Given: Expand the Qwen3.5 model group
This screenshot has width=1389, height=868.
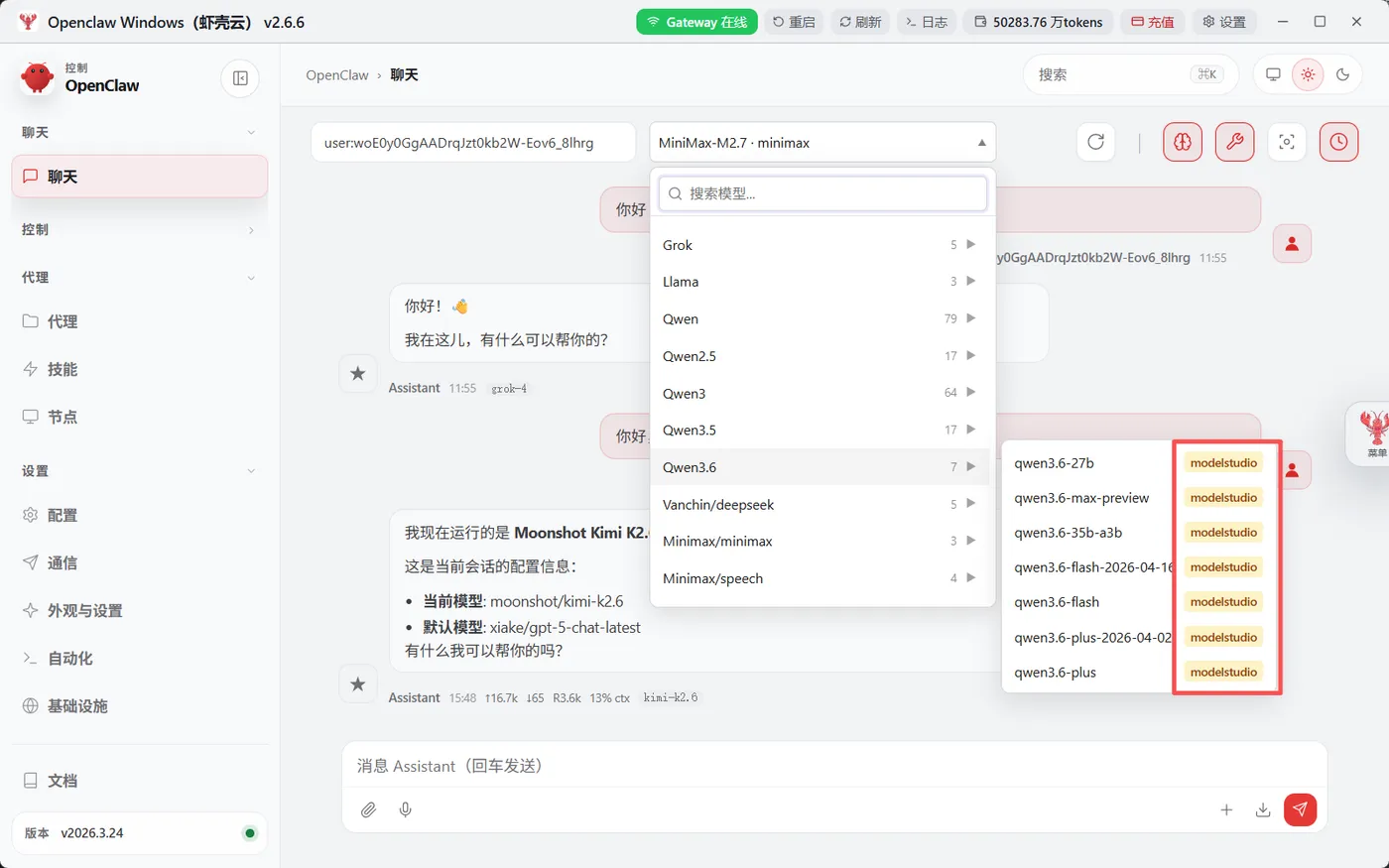Looking at the screenshot, I should point(821,430).
